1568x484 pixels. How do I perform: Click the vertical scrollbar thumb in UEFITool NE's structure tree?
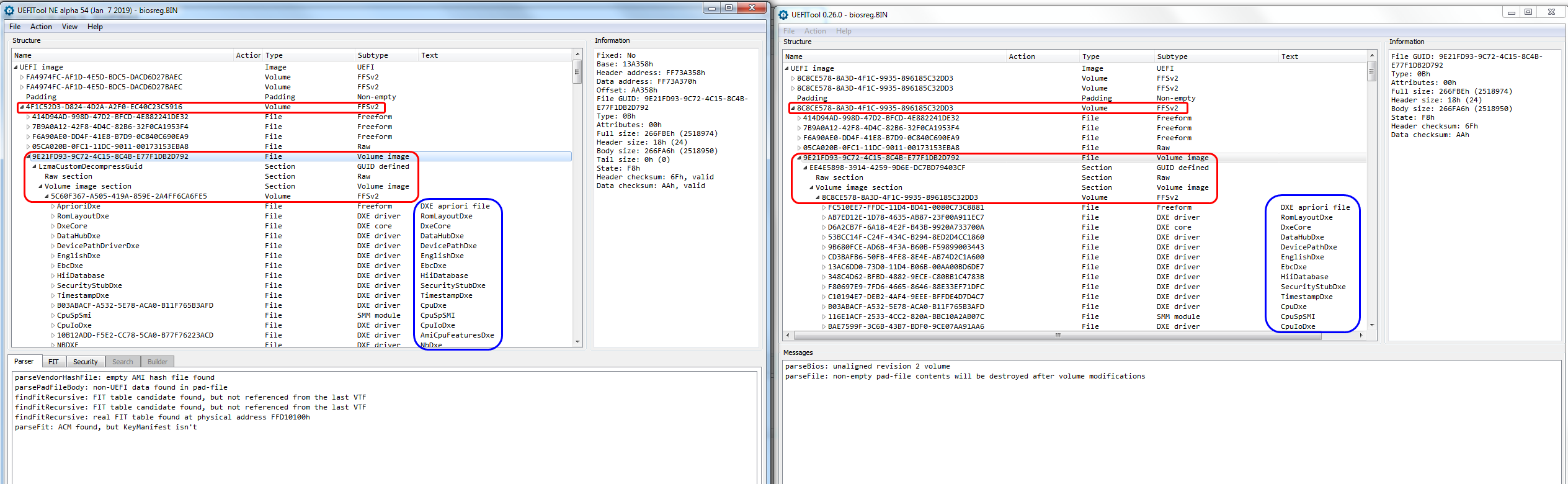click(577, 71)
